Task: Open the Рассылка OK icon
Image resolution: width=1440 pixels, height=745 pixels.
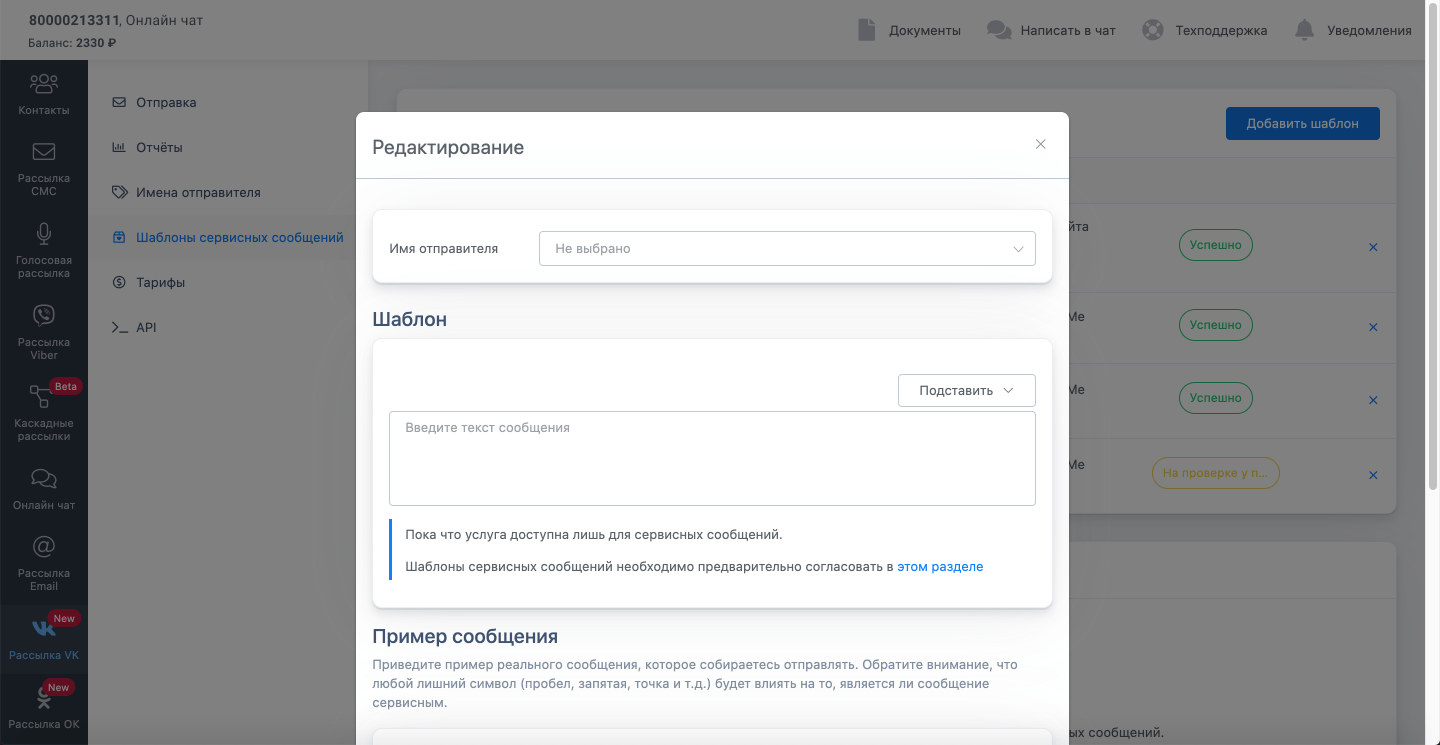Action: (44, 698)
